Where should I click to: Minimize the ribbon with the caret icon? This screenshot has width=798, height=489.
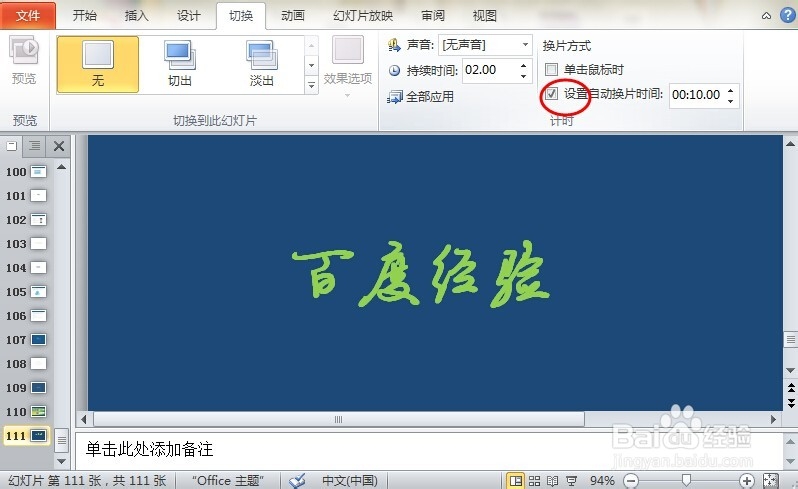[x=766, y=16]
